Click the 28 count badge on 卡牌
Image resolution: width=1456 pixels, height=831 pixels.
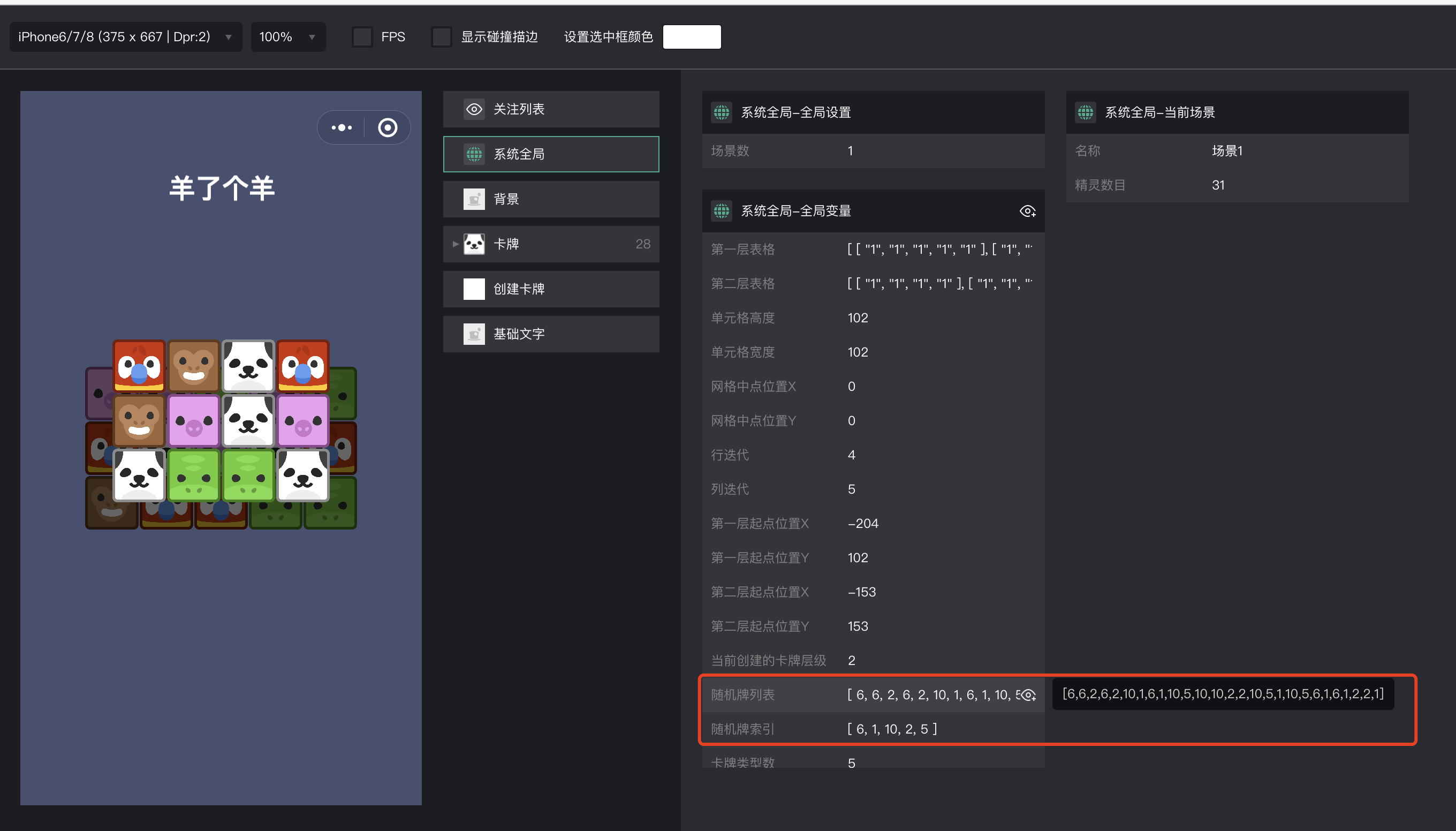643,244
